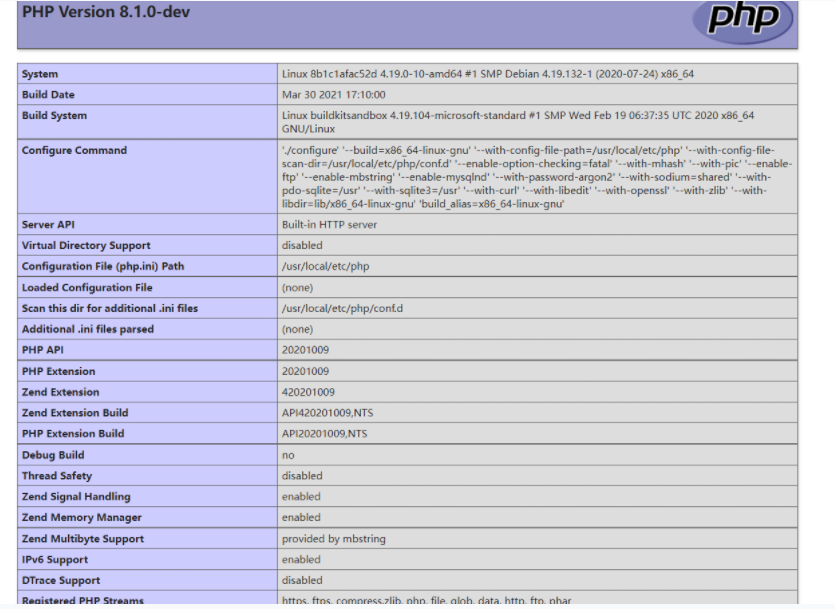Click the 'Server API' label
Screen dimensions: 835x609
coord(48,225)
